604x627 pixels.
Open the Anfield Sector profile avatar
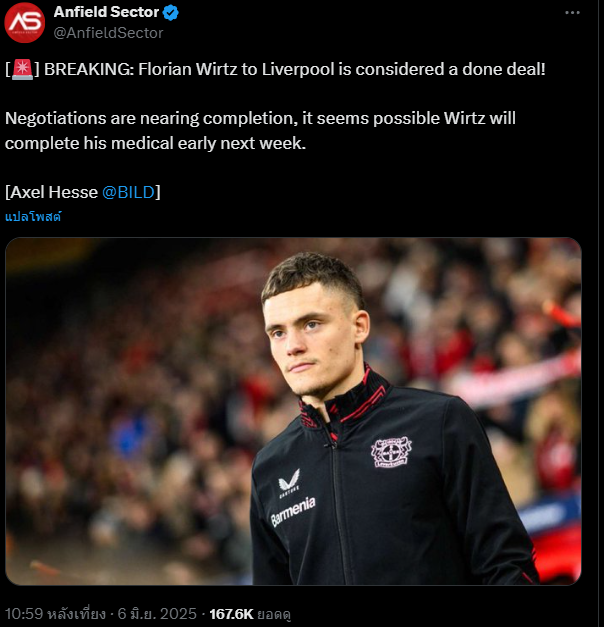click(24, 22)
